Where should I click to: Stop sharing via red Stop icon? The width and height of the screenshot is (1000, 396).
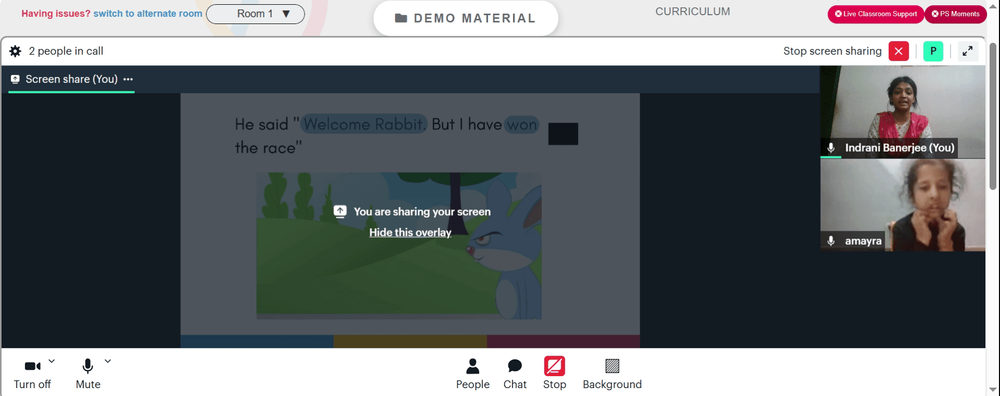(554, 366)
